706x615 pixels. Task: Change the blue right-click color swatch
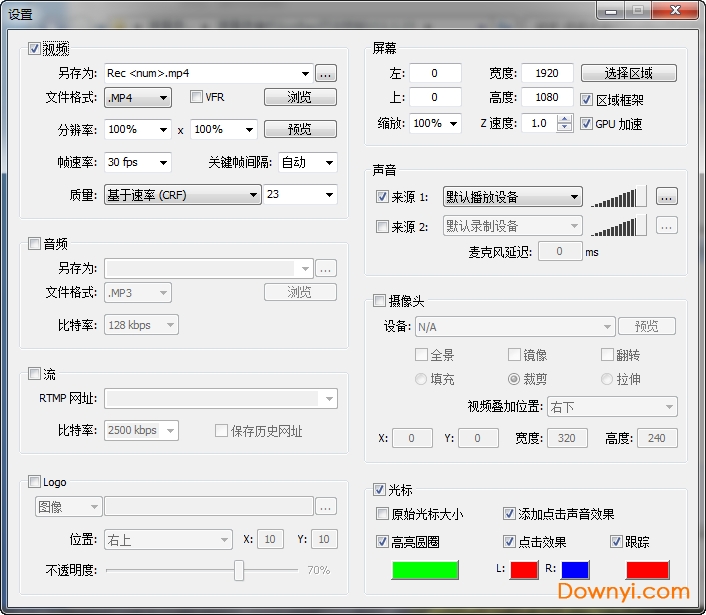pyautogui.click(x=575, y=570)
